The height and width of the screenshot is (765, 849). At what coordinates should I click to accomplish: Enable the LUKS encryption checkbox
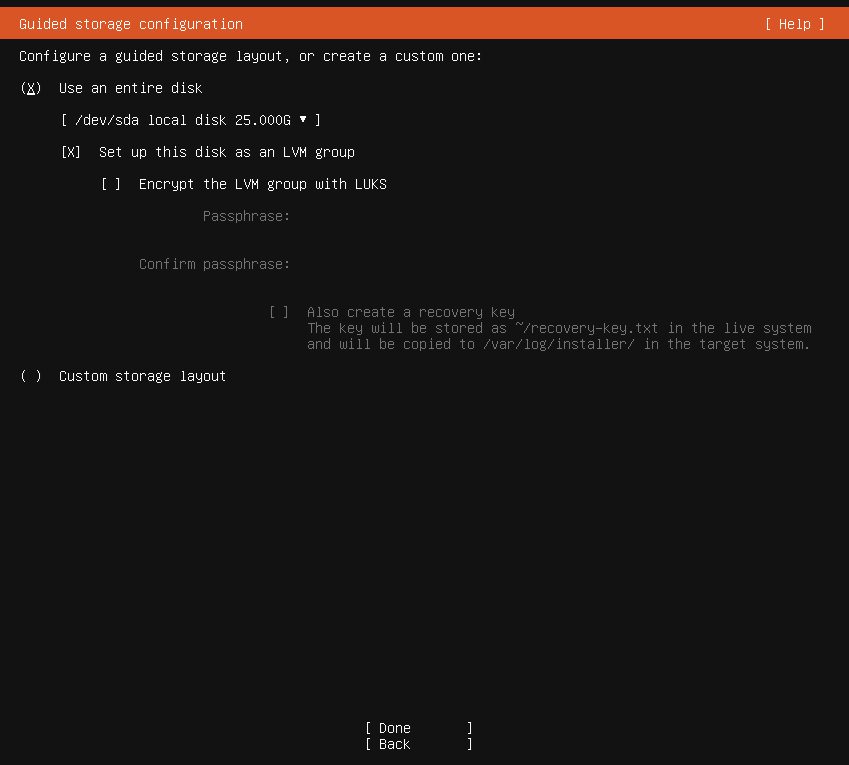(x=111, y=184)
